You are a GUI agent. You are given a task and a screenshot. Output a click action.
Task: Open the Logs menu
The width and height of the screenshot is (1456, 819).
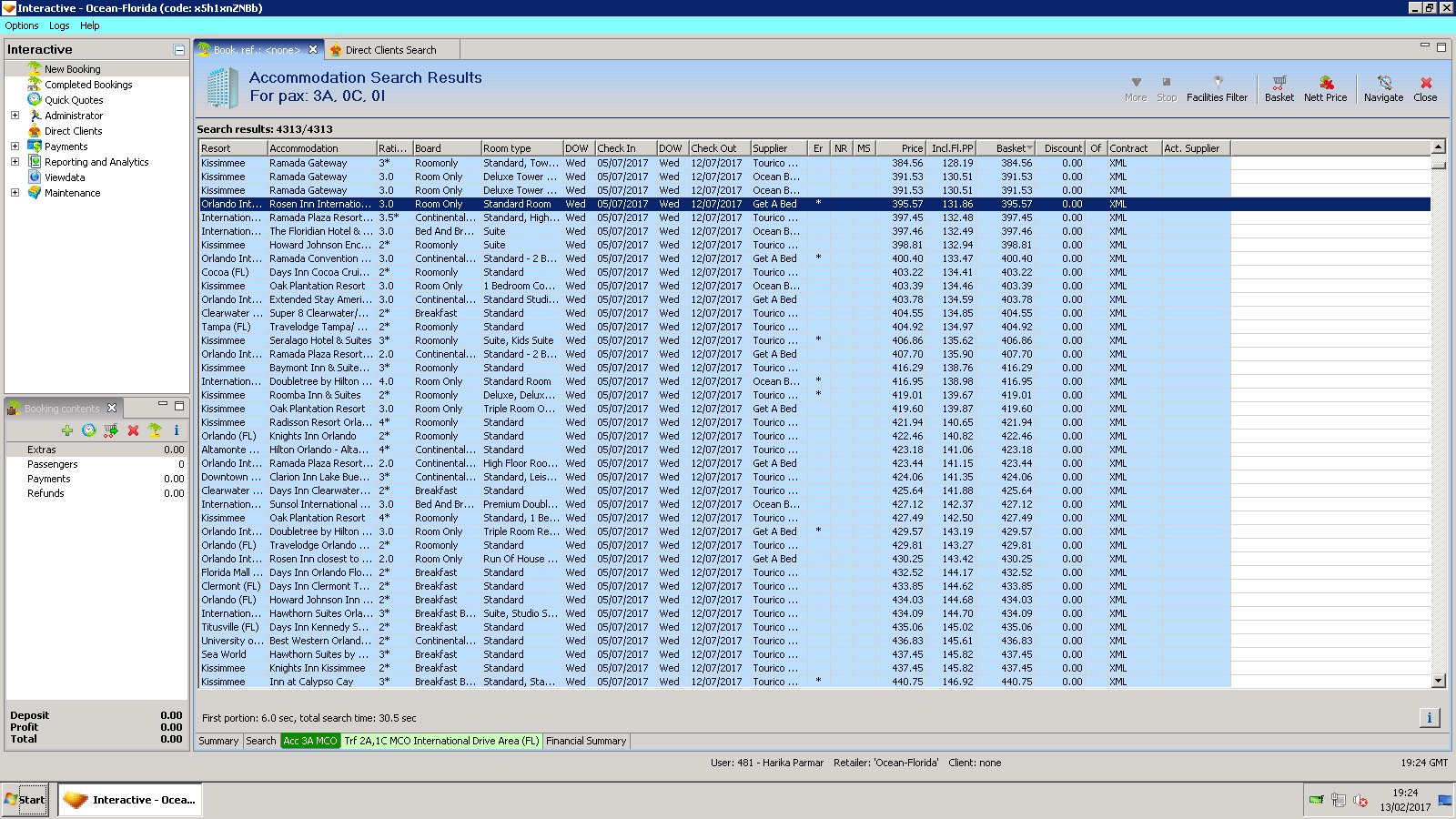pos(59,25)
